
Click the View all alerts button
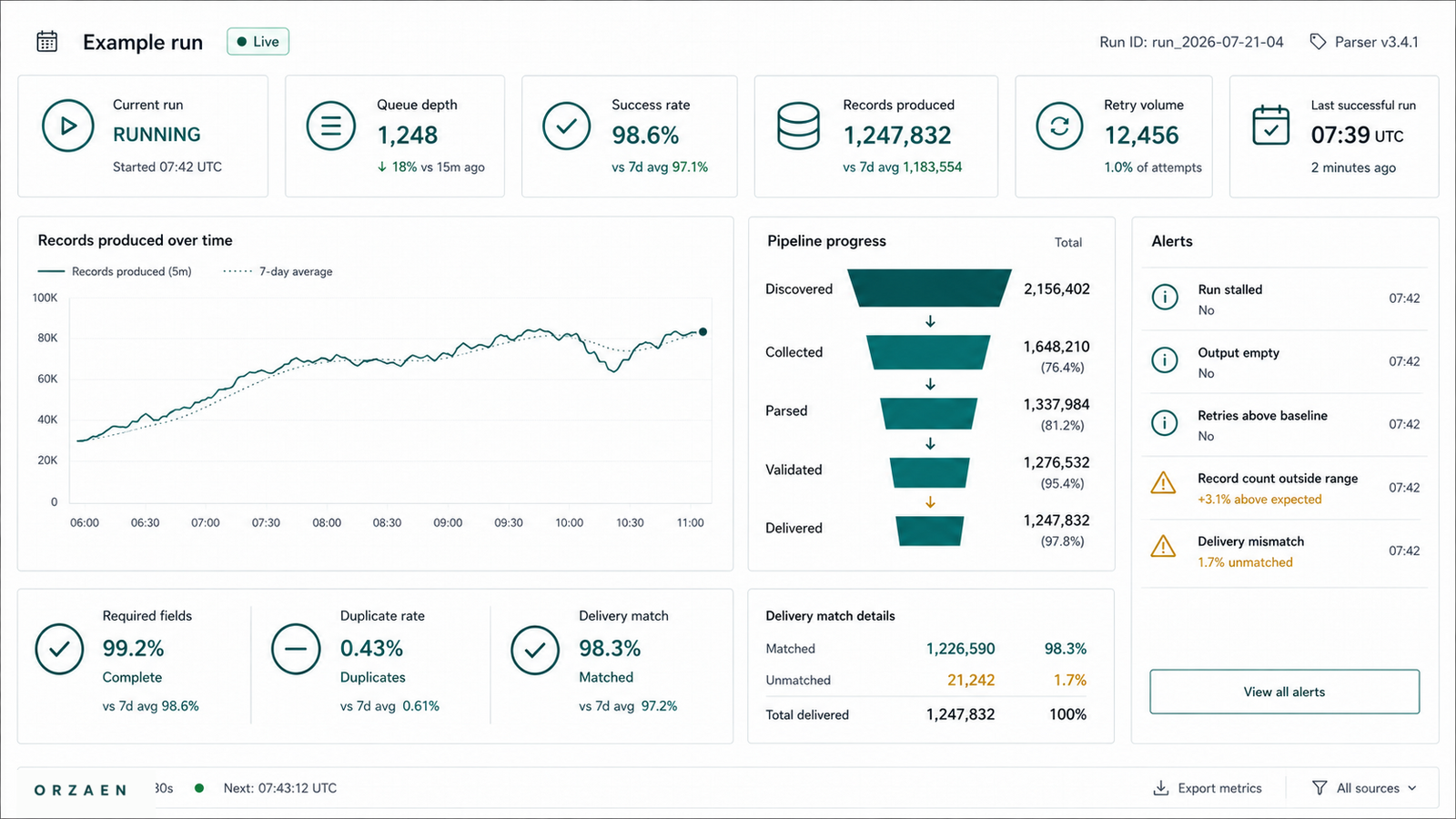[x=1284, y=692]
